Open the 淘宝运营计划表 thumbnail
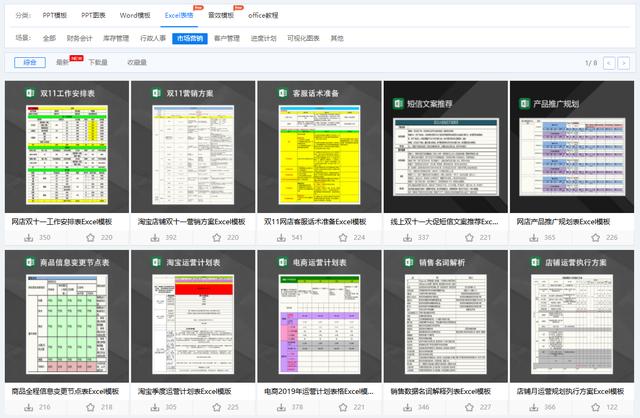Viewport: 640px width, 418px height. pos(193,316)
